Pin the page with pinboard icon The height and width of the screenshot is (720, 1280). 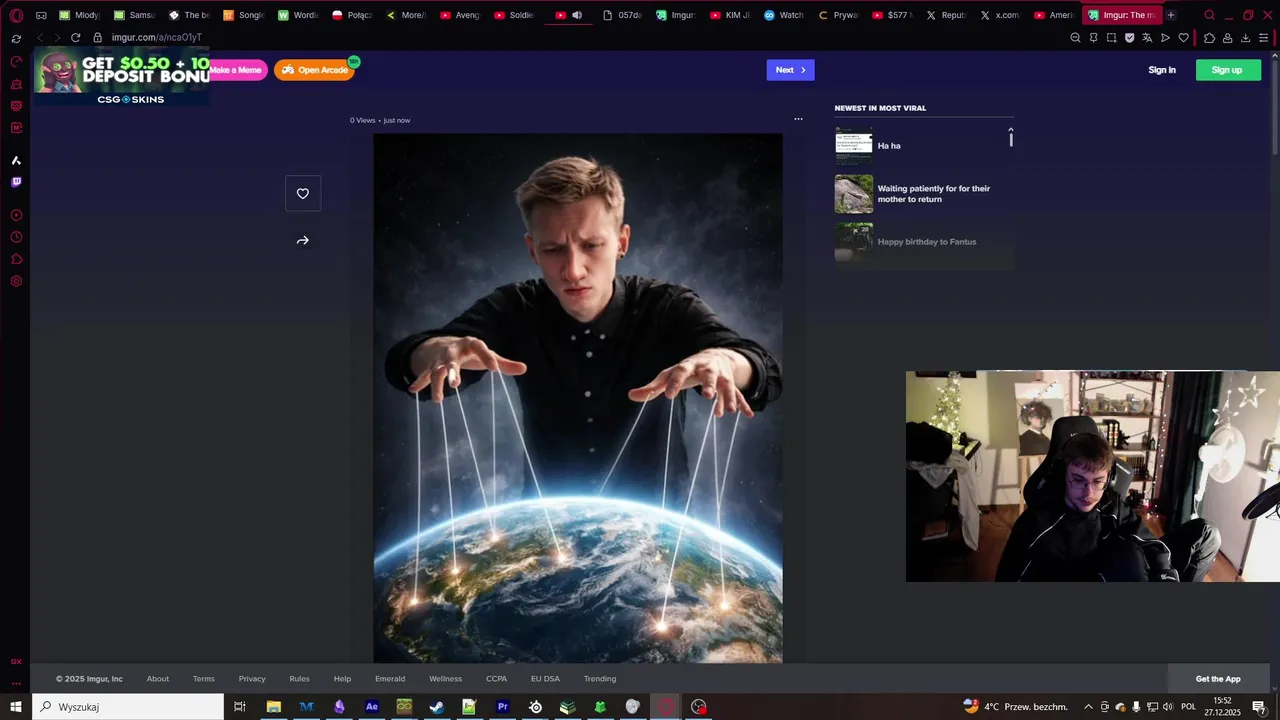click(1094, 38)
